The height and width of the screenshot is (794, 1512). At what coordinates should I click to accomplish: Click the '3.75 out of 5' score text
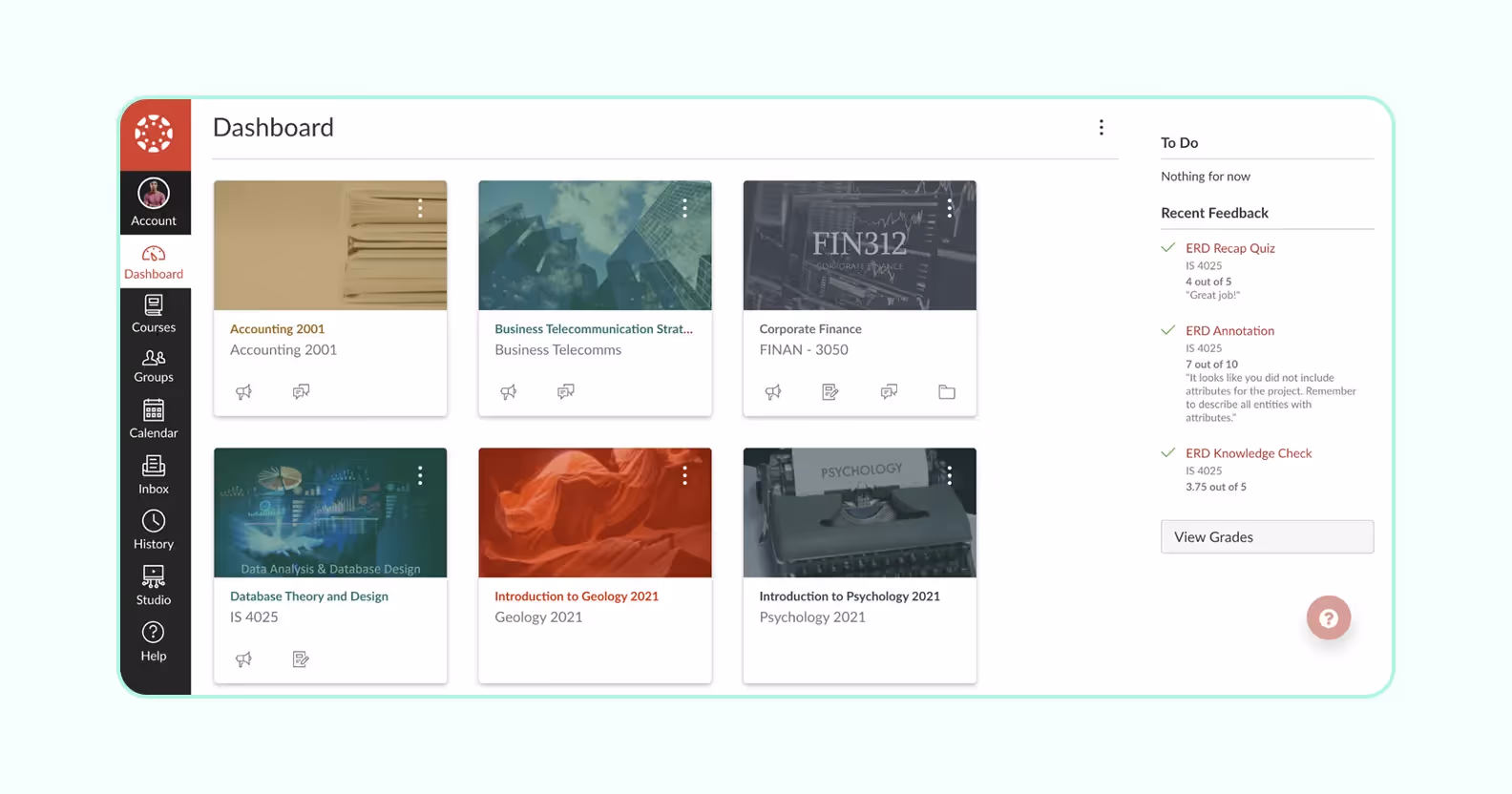tap(1216, 487)
